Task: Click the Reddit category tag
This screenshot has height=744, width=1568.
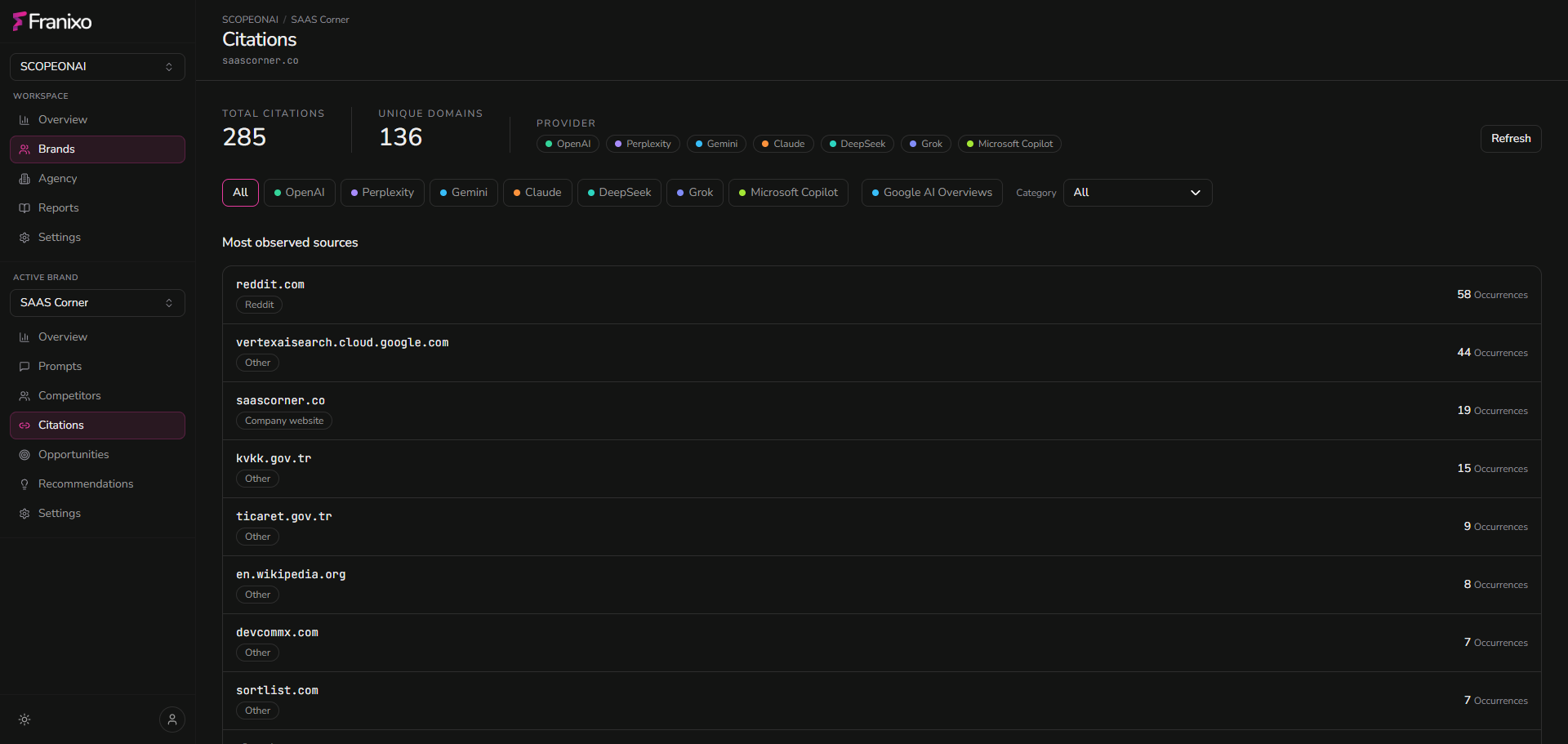Action: coord(260,305)
